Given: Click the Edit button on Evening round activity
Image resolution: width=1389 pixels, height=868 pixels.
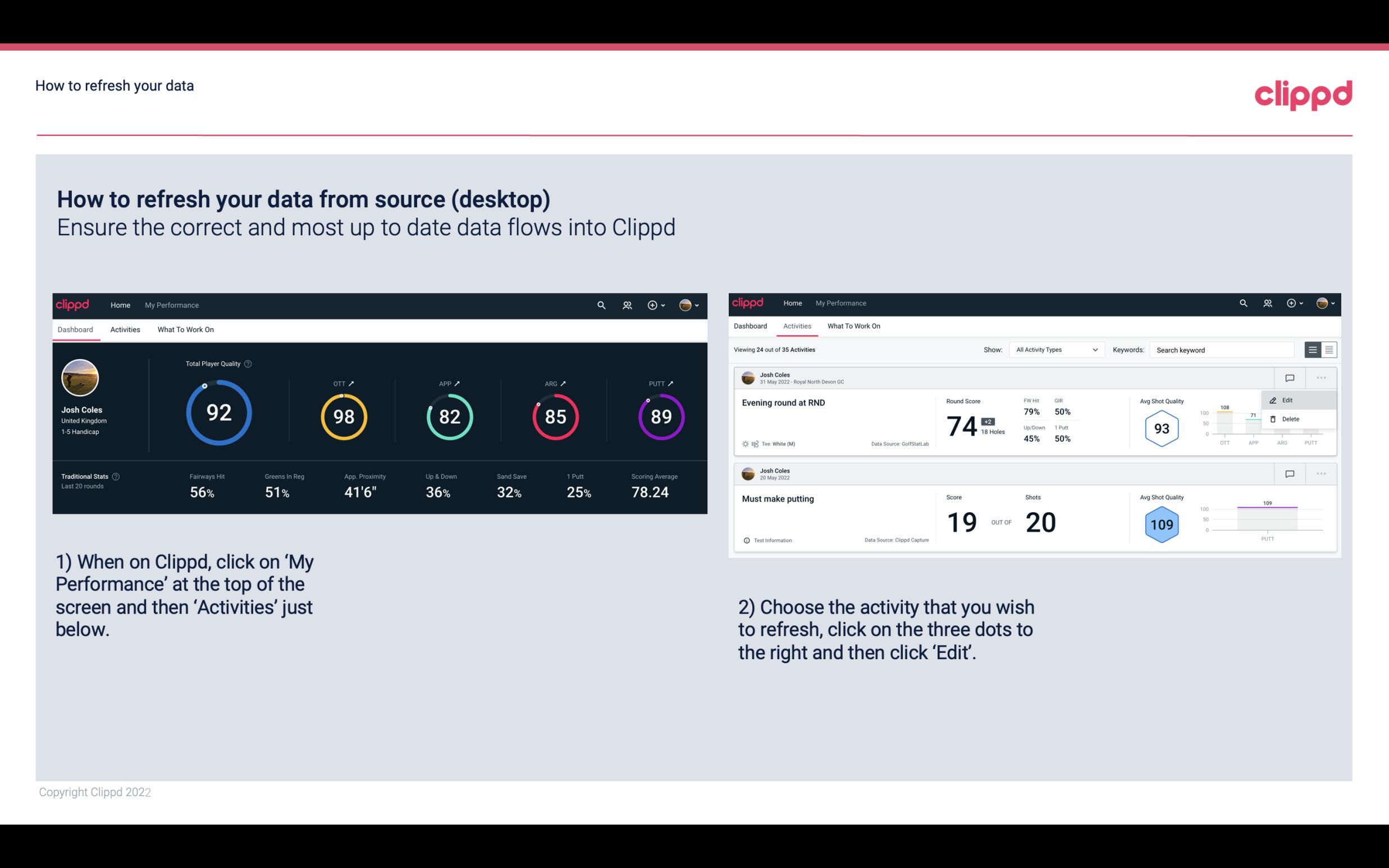Looking at the screenshot, I should click(x=1290, y=400).
